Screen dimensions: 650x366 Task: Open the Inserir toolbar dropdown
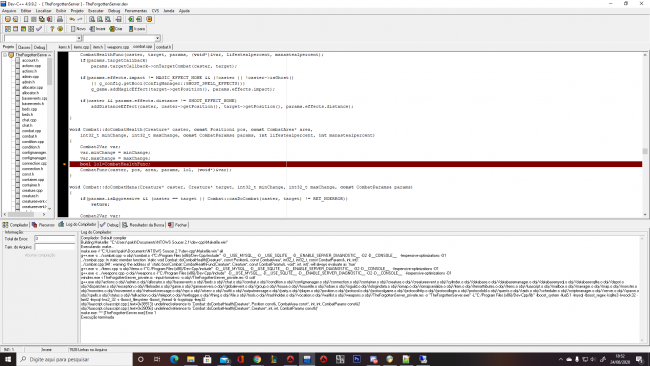pyautogui.click(x=97, y=29)
